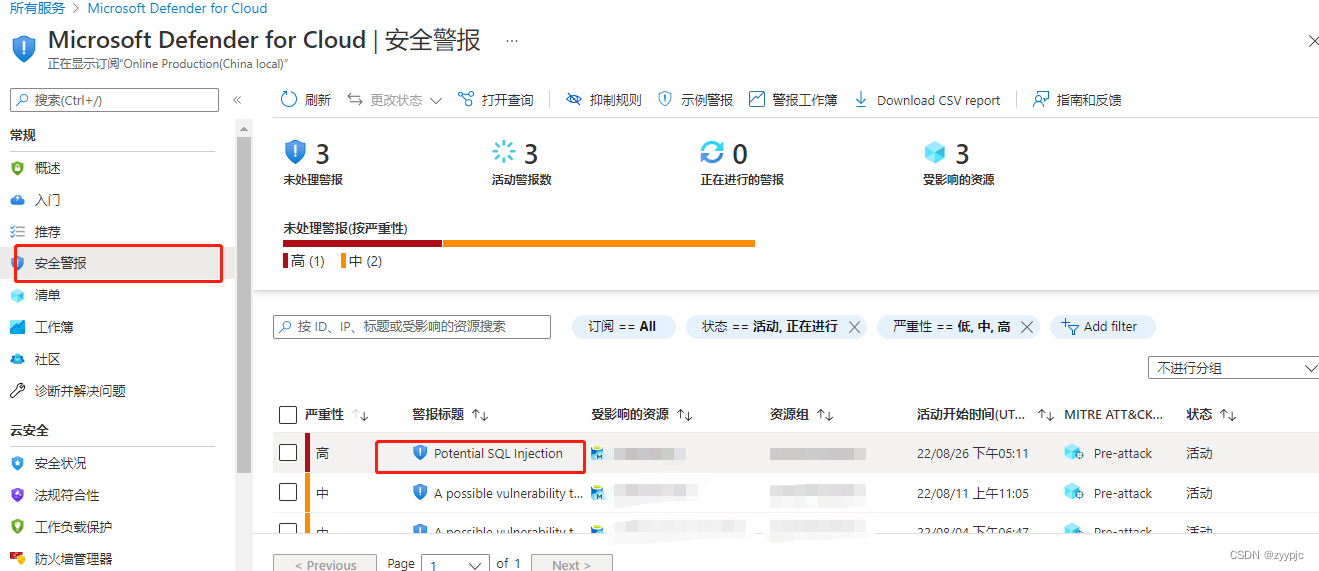Screen dimensions: 1319x571
Task: Click the Pre-attack icon in the SQL Injection row
Action: click(1074, 453)
